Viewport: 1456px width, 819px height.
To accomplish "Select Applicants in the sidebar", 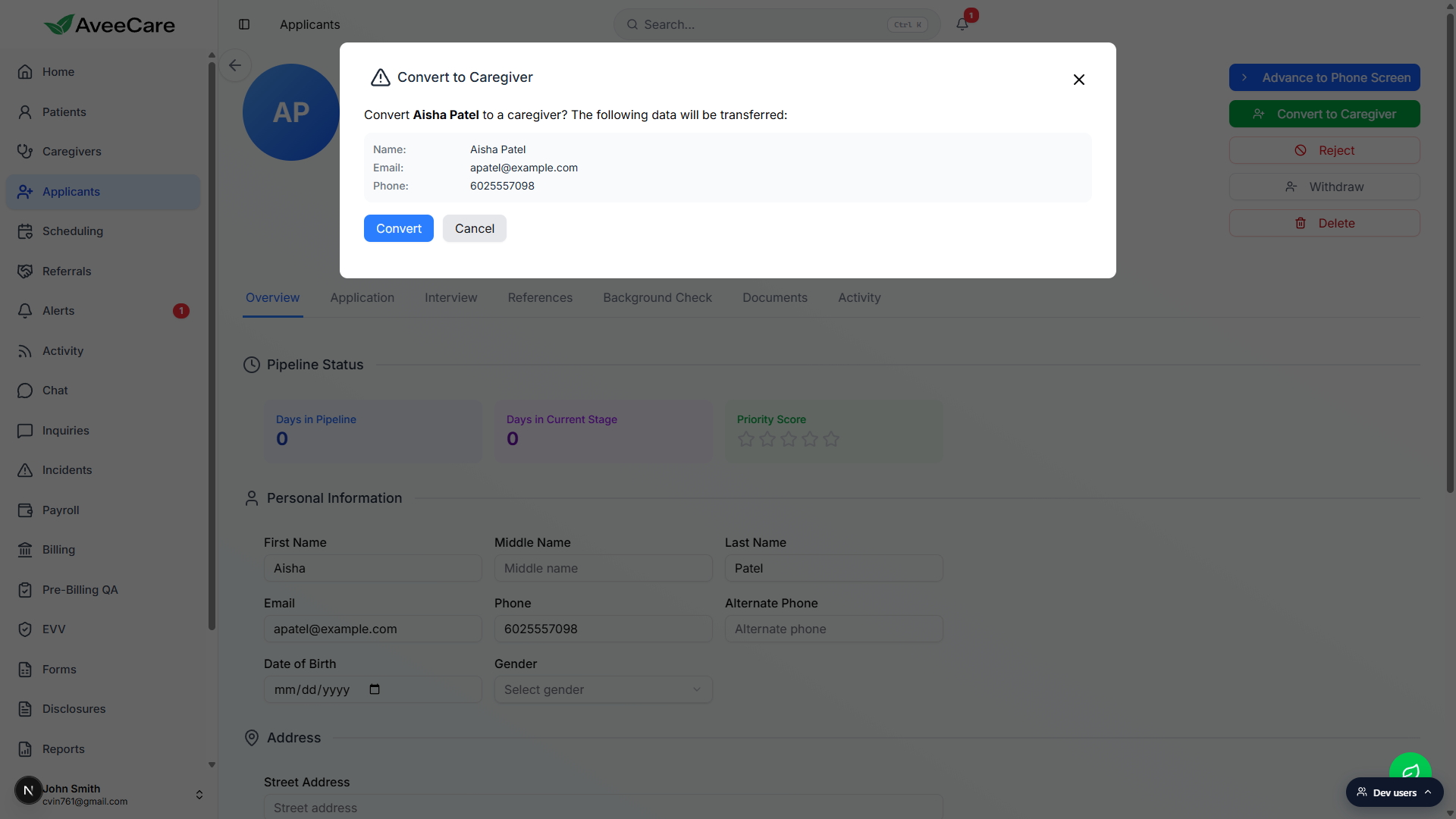I will (x=103, y=192).
